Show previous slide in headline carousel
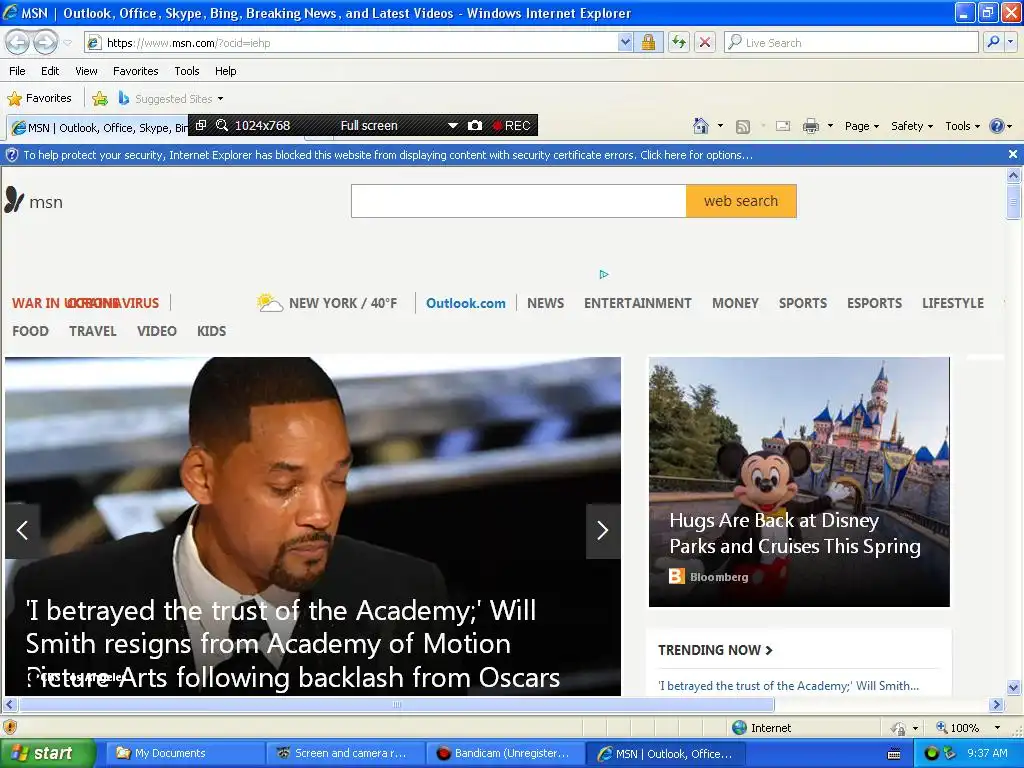 [x=22, y=530]
